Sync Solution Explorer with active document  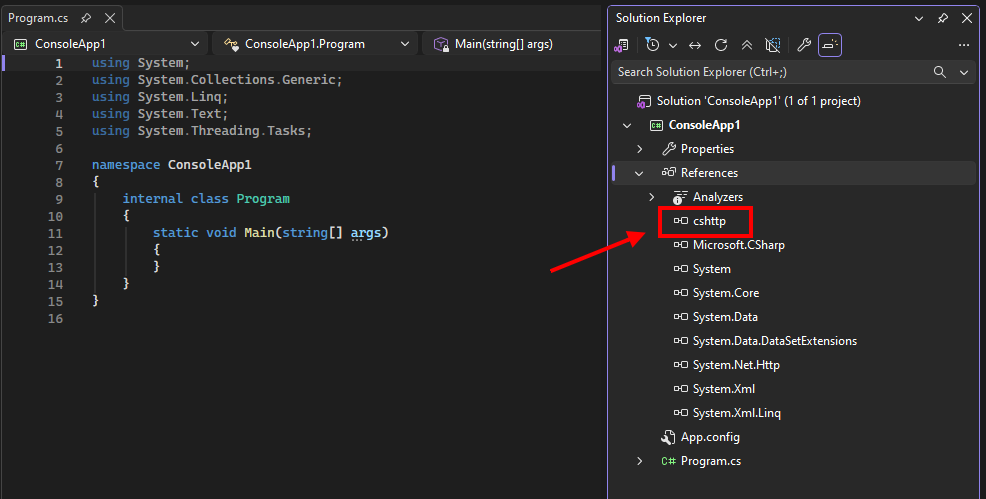click(x=695, y=45)
